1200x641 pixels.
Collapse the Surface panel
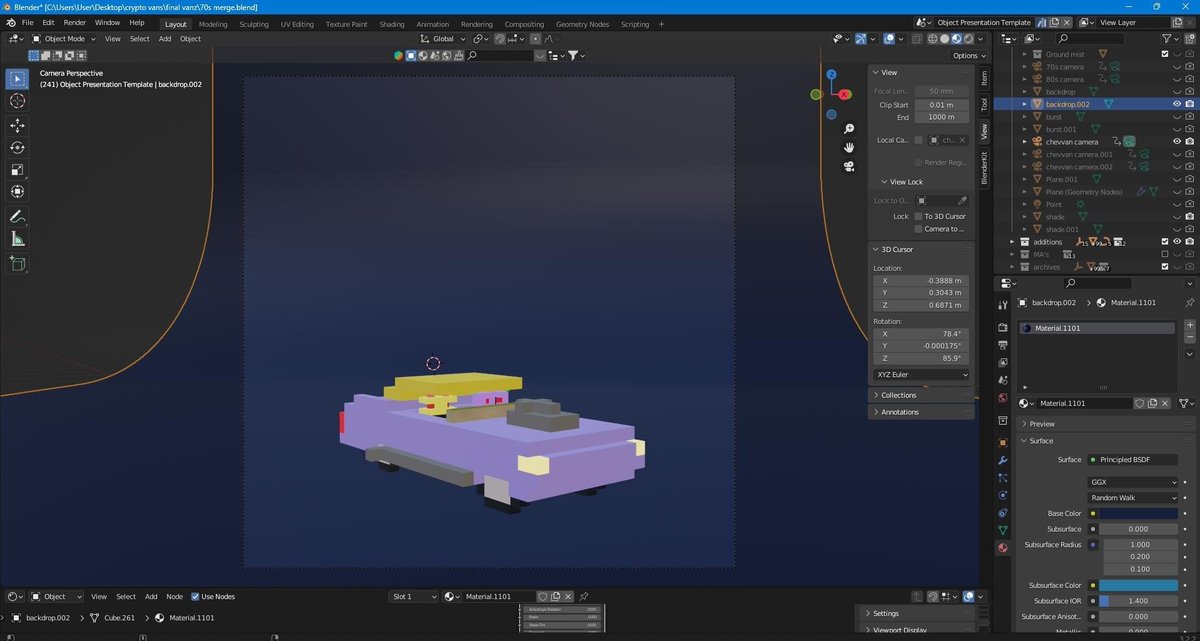(1104, 441)
